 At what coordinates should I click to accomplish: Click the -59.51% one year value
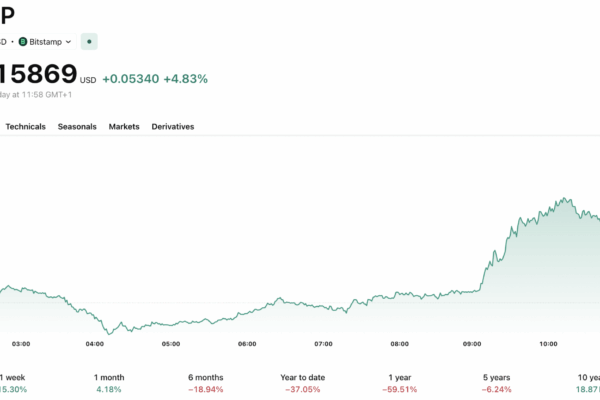point(399,390)
